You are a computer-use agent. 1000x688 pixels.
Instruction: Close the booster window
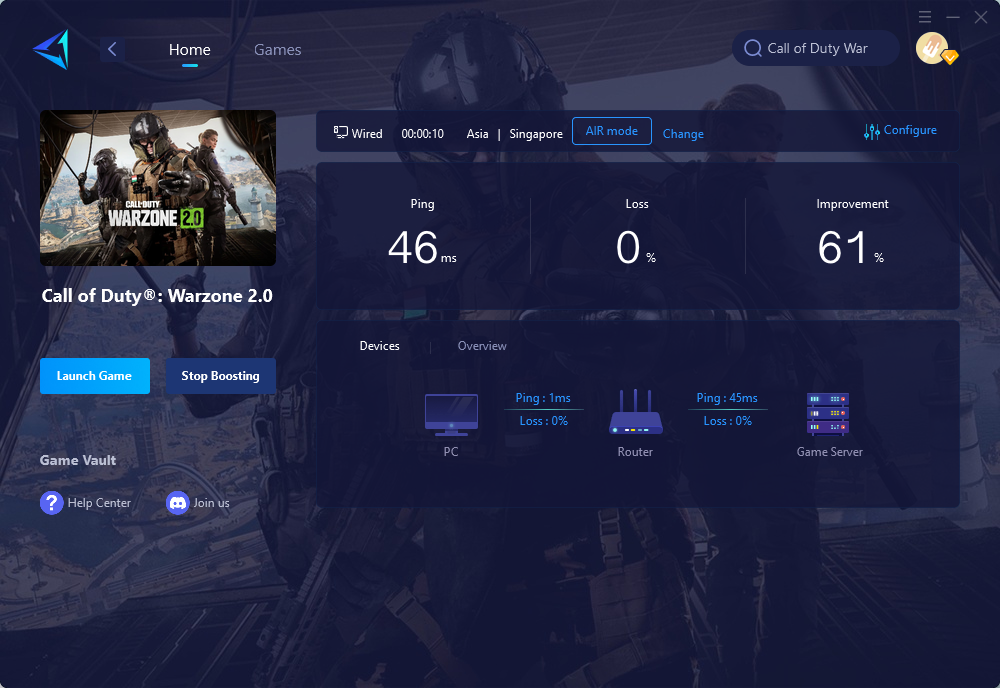(981, 17)
